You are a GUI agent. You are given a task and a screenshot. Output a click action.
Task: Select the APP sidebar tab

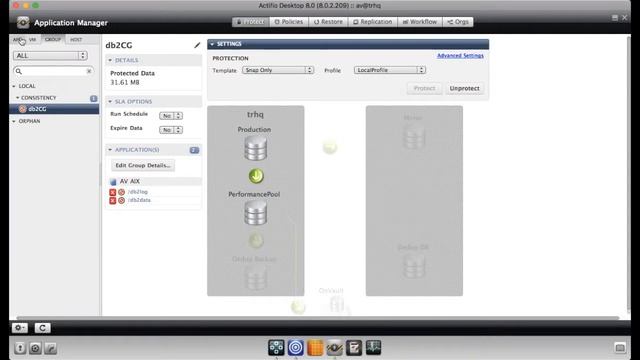pos(18,40)
